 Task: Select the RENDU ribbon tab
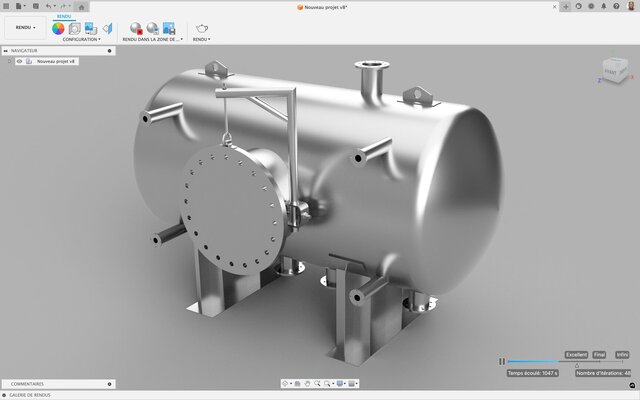point(64,17)
